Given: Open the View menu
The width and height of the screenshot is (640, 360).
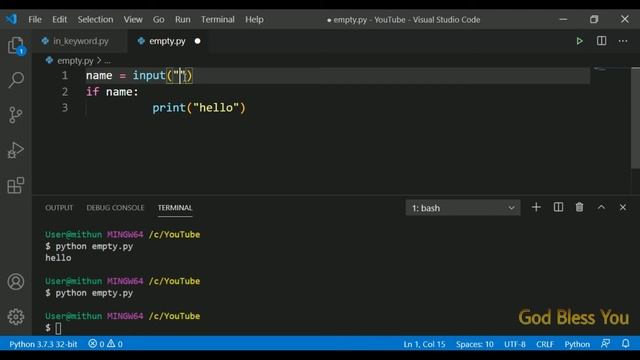Looking at the screenshot, I should coord(133,19).
